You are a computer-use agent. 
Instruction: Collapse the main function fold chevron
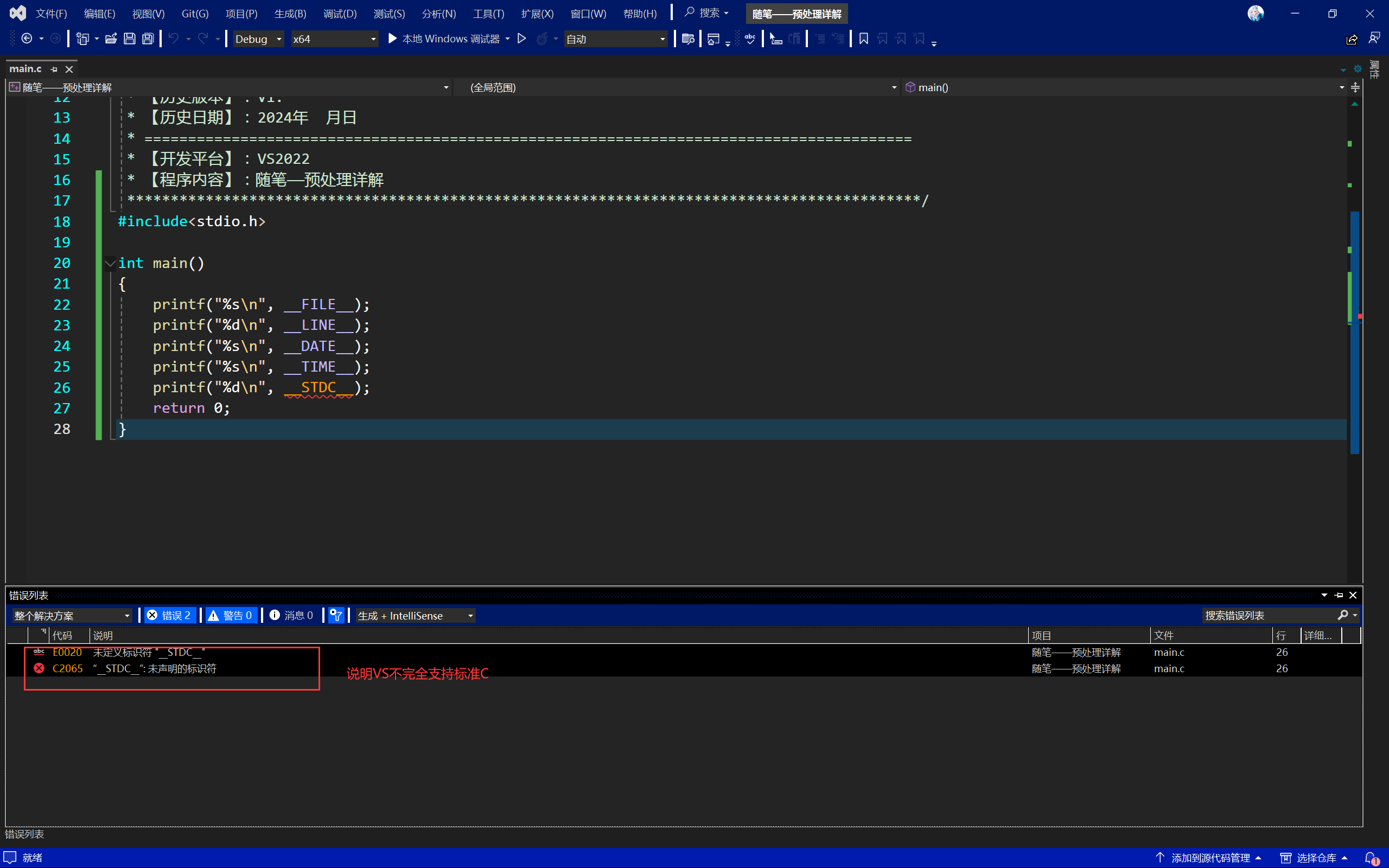click(110, 264)
